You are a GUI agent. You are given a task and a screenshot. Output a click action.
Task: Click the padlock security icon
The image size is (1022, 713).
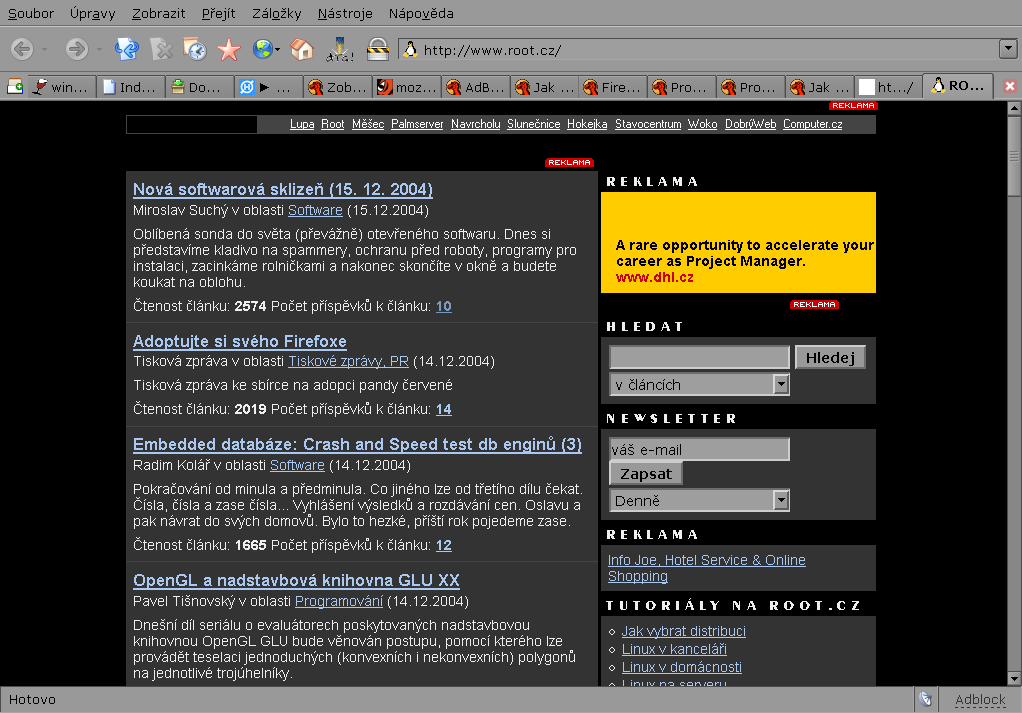[x=378, y=50]
